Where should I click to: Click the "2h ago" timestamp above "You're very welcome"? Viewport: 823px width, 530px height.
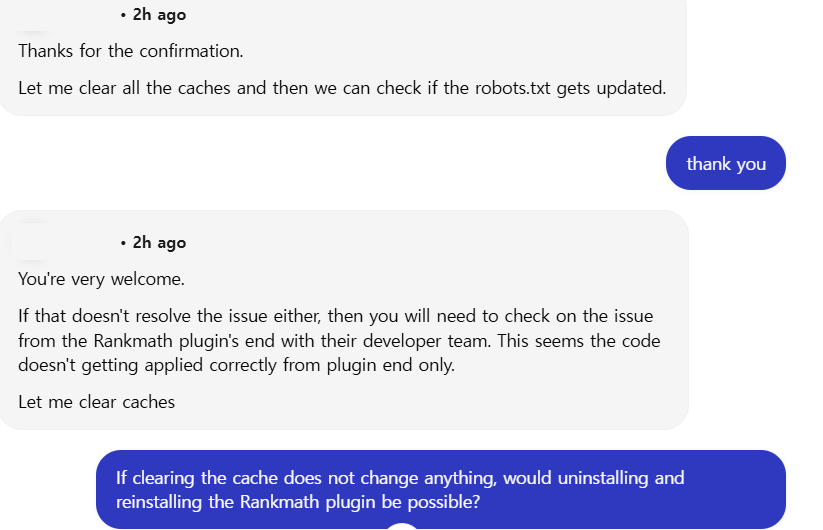click(159, 243)
